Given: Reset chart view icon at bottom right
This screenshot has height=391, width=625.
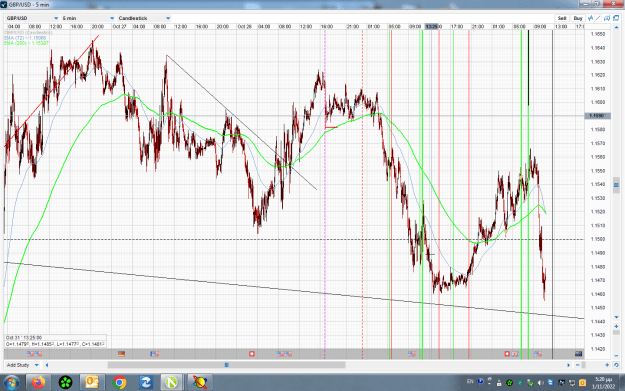Looking at the screenshot, I should point(616,365).
